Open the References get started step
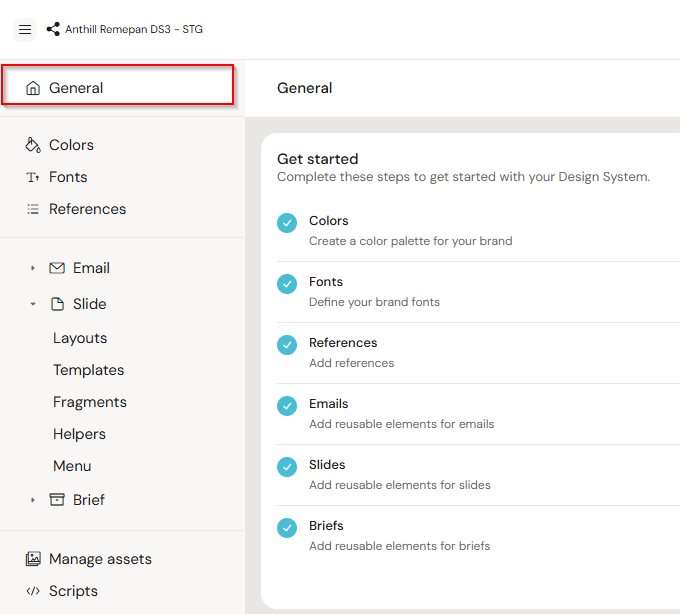Image resolution: width=680 pixels, height=614 pixels. click(342, 343)
